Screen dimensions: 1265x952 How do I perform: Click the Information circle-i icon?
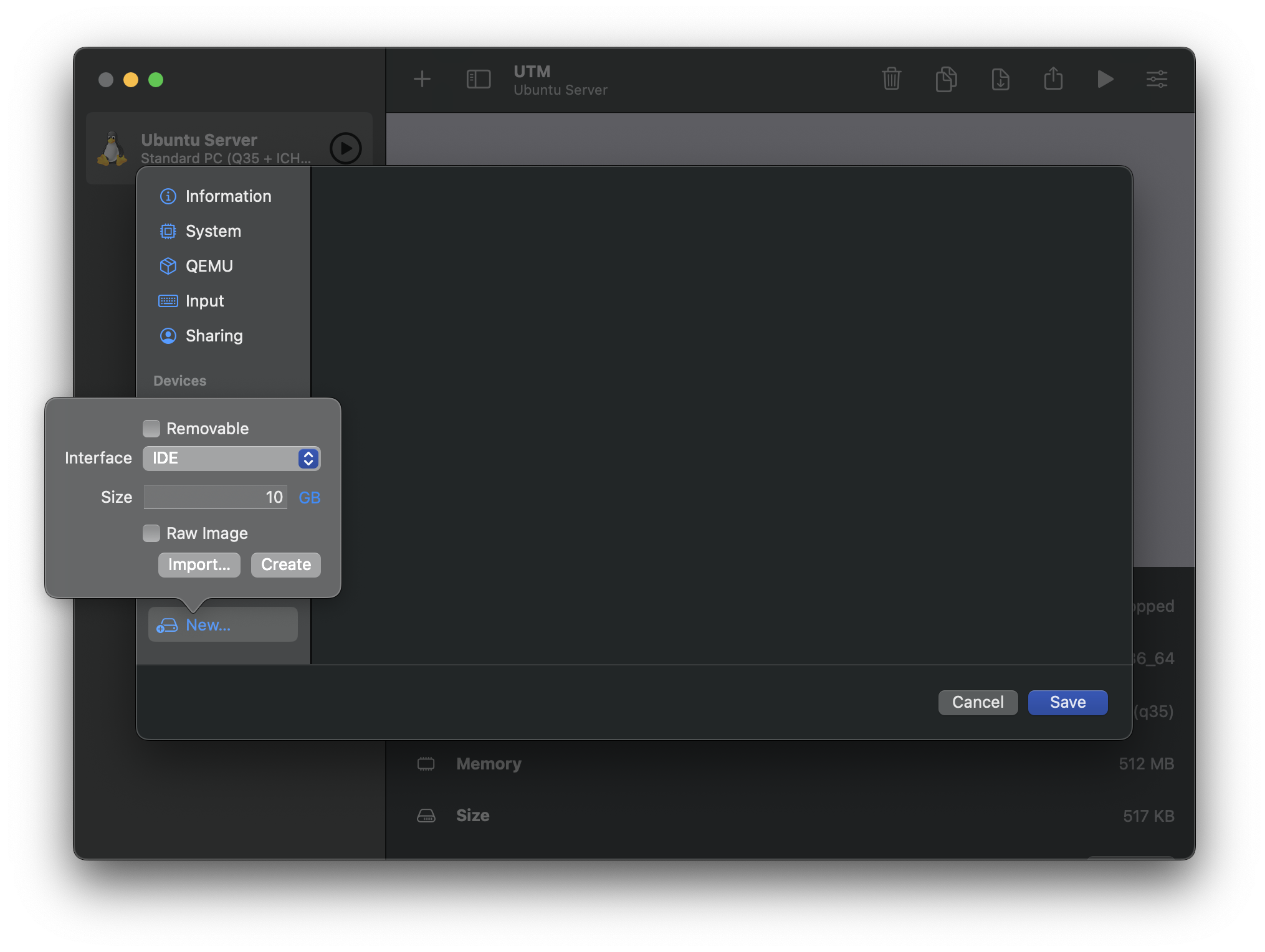click(168, 196)
